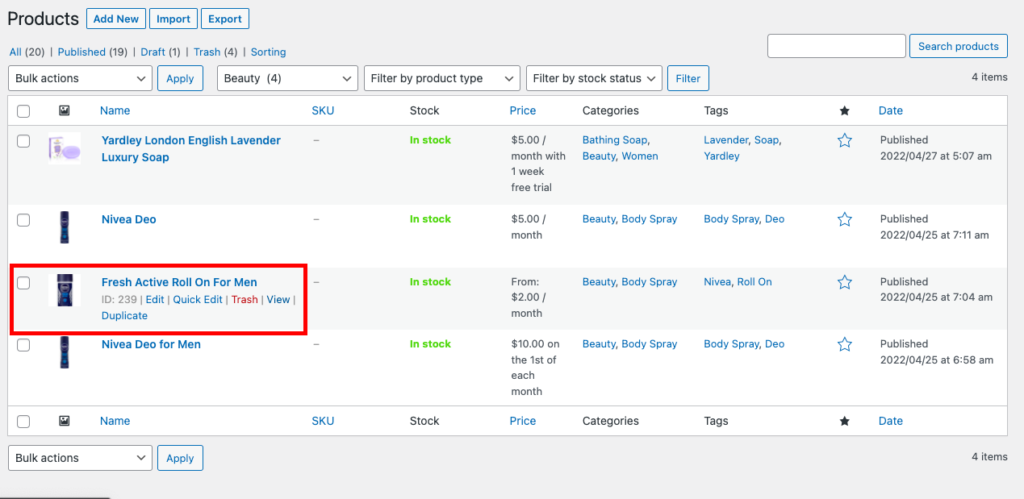1024x499 pixels.
Task: Click Yardley tag link
Action: tap(722, 157)
